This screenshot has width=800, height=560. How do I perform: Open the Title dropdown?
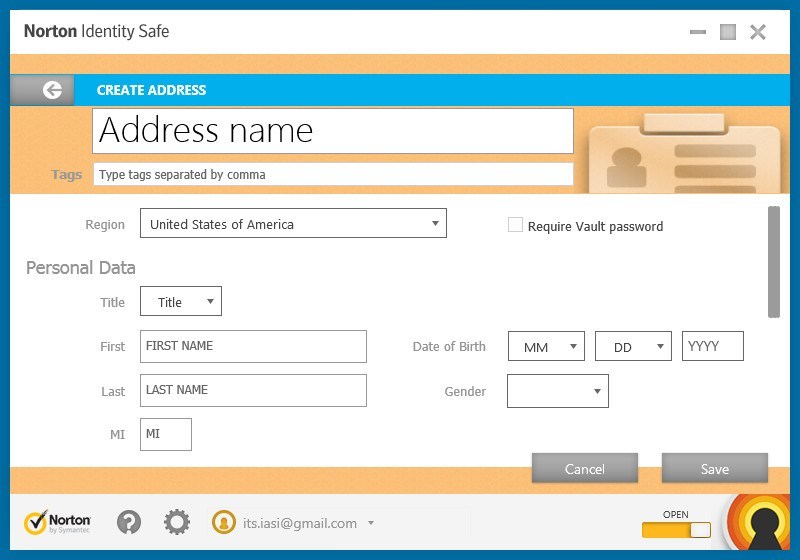pyautogui.click(x=181, y=301)
